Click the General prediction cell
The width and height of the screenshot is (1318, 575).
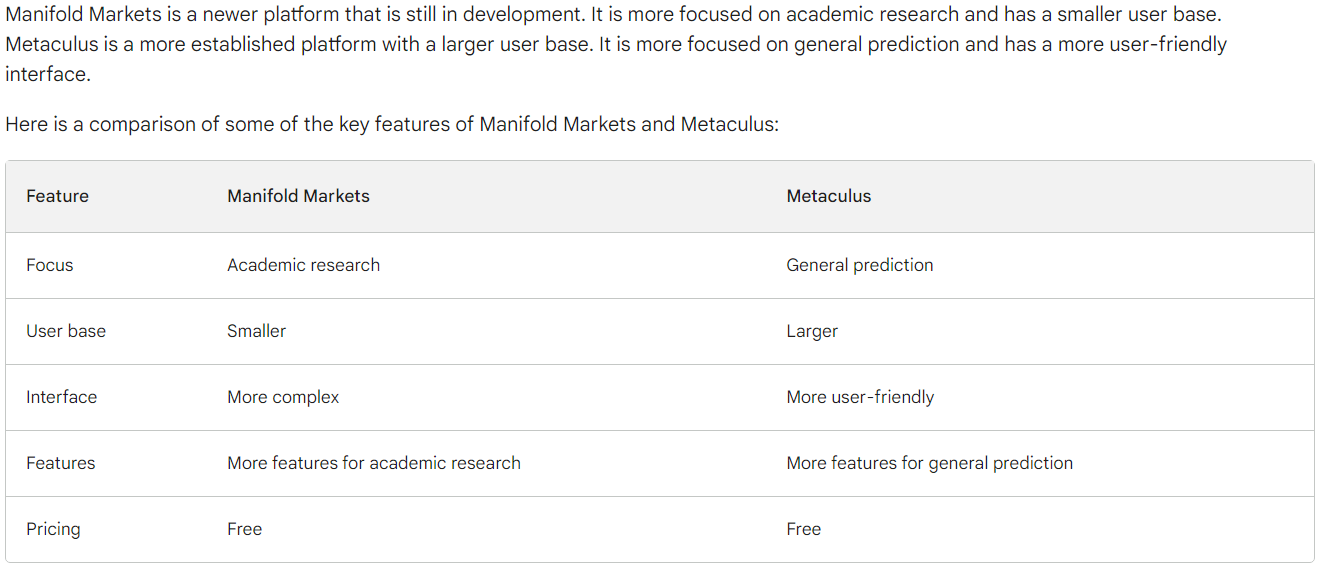tap(859, 265)
